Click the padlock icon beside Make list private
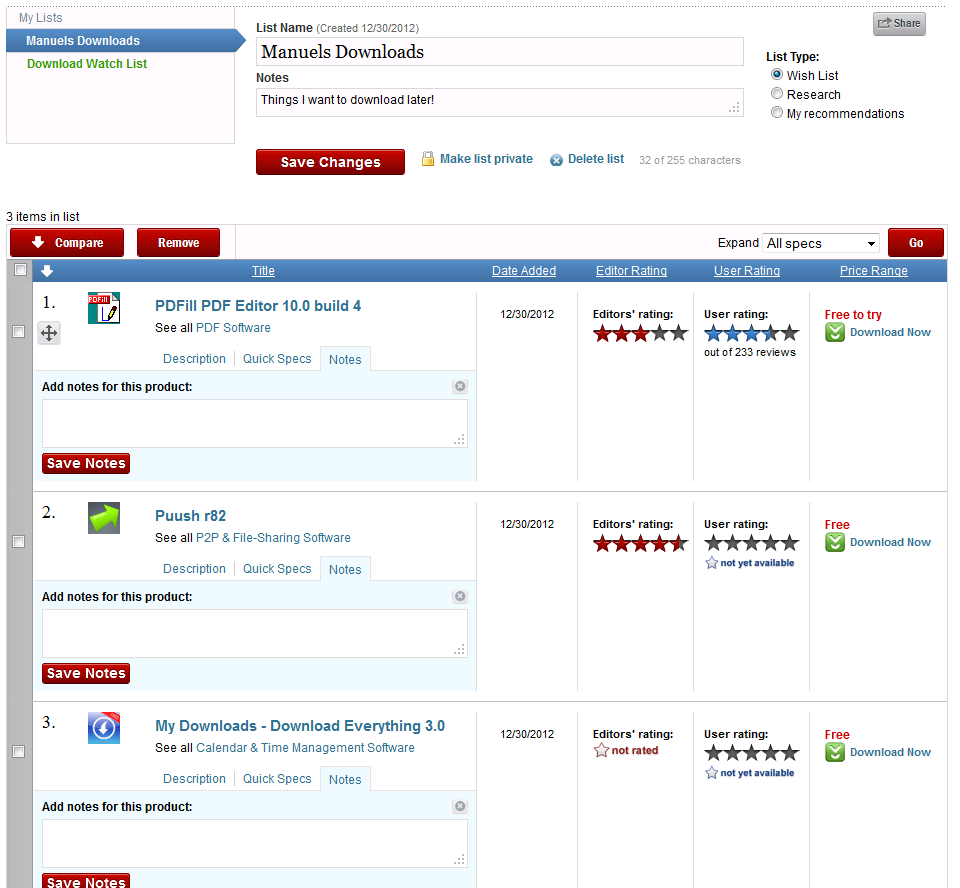 click(428, 159)
